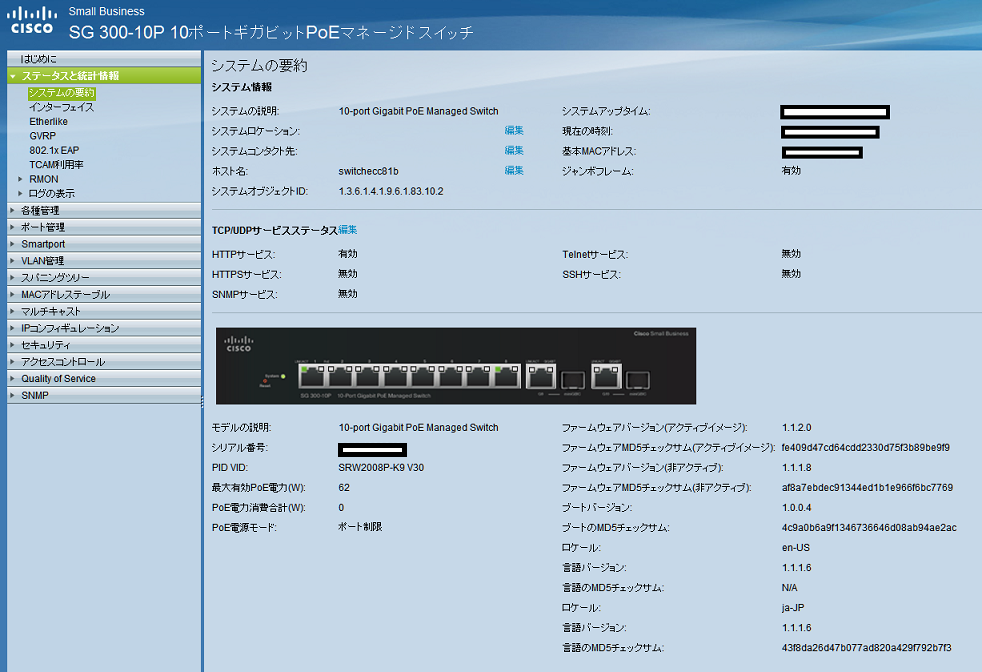
Task: Click the システムの要約 page heading
Action: [x=259, y=65]
